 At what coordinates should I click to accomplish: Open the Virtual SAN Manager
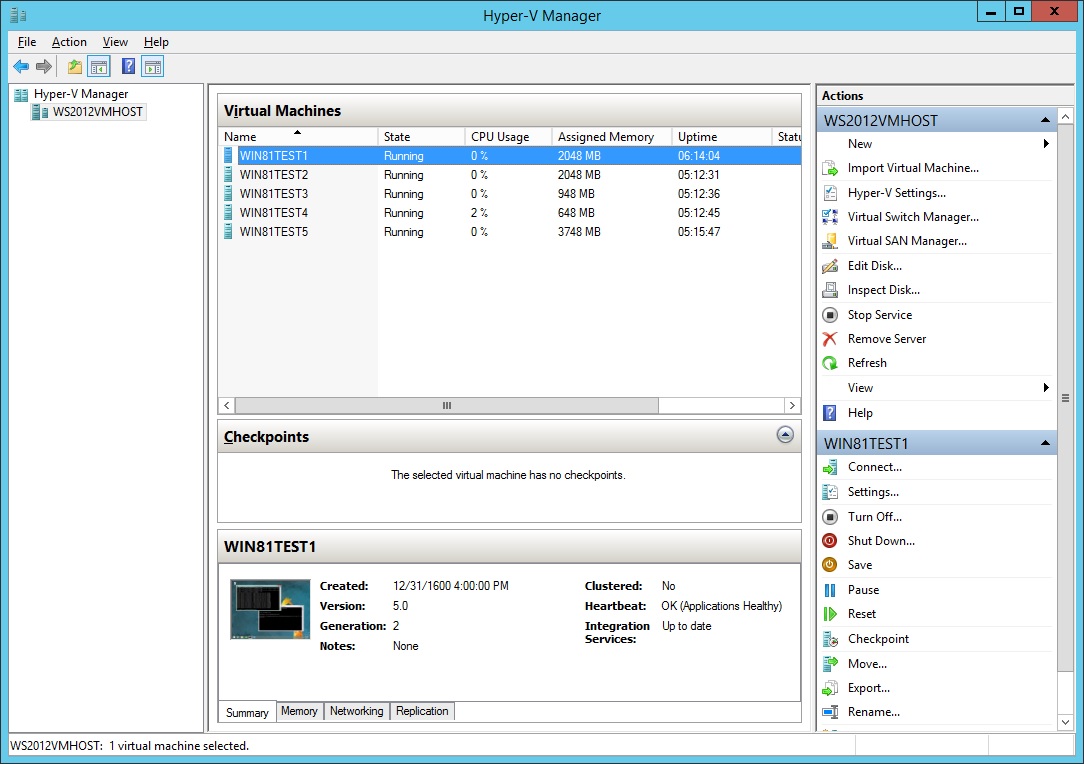pos(907,241)
